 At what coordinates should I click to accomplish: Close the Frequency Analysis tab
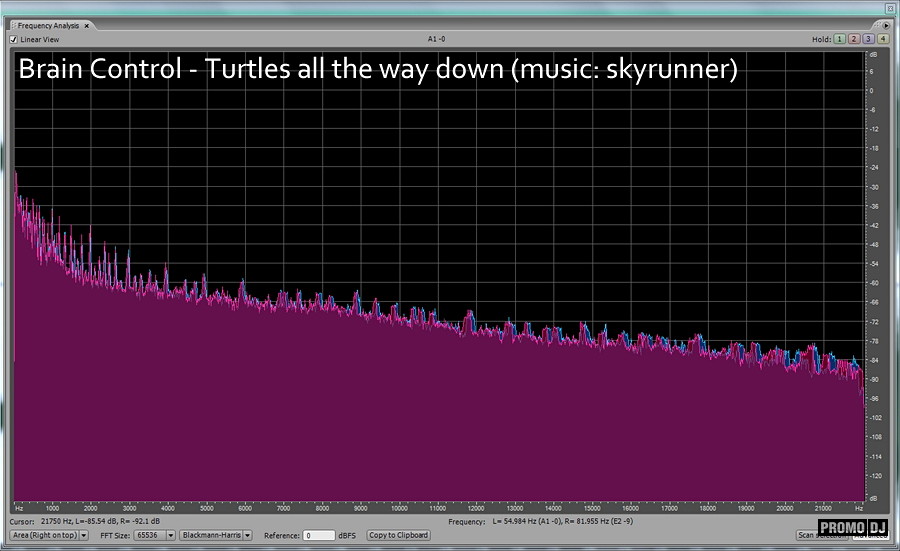86,25
